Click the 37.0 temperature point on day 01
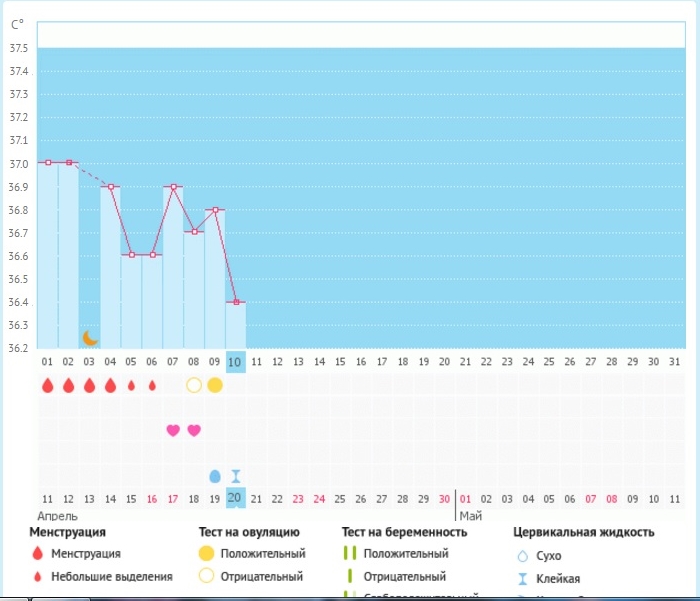The width and height of the screenshot is (700, 601). click(48, 162)
